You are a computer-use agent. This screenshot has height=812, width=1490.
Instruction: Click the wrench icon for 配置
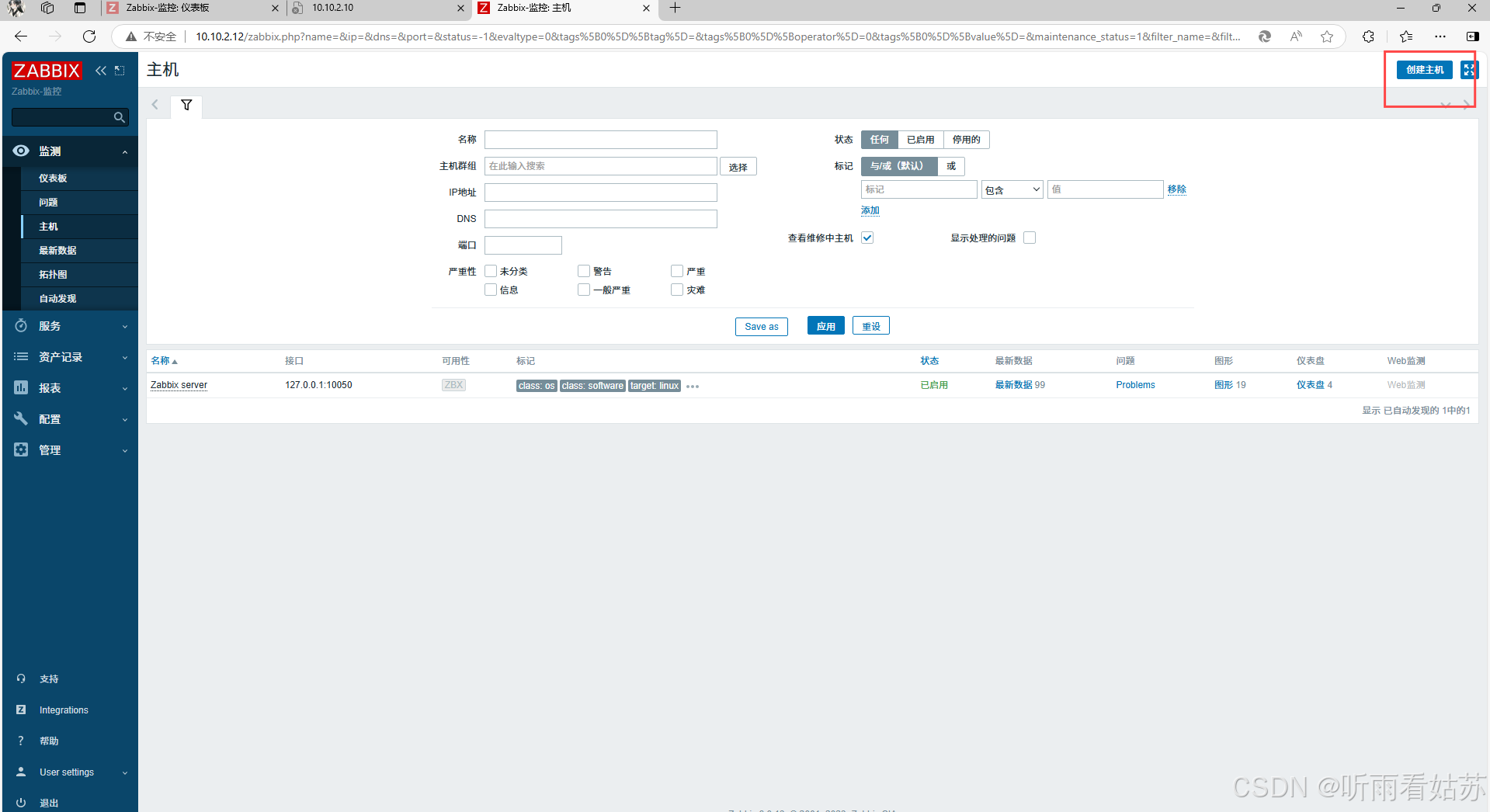[21, 418]
